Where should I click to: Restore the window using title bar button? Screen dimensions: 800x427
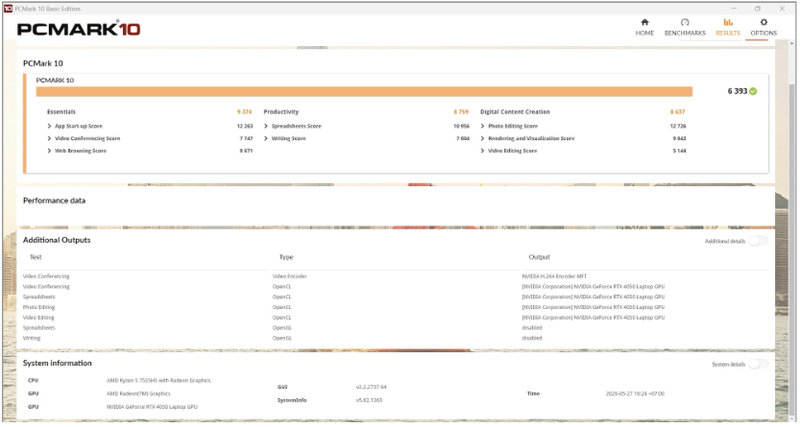click(758, 8)
